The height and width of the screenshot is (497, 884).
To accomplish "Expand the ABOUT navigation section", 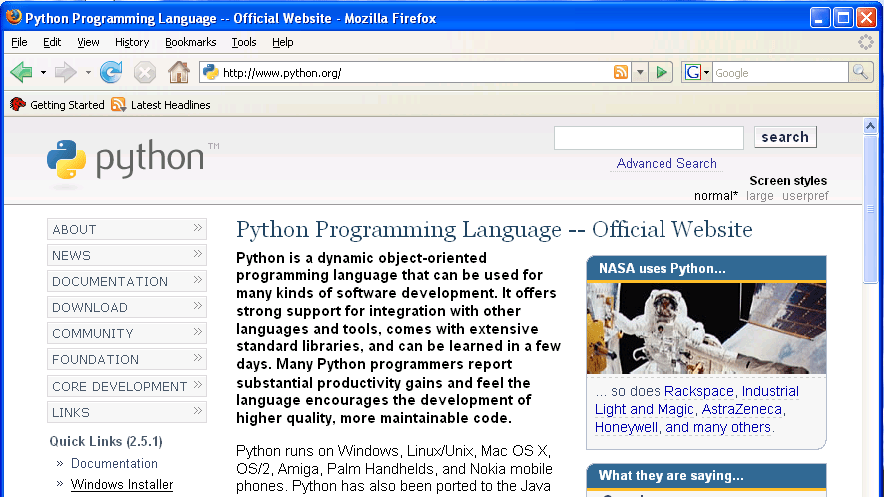I will 127,229.
